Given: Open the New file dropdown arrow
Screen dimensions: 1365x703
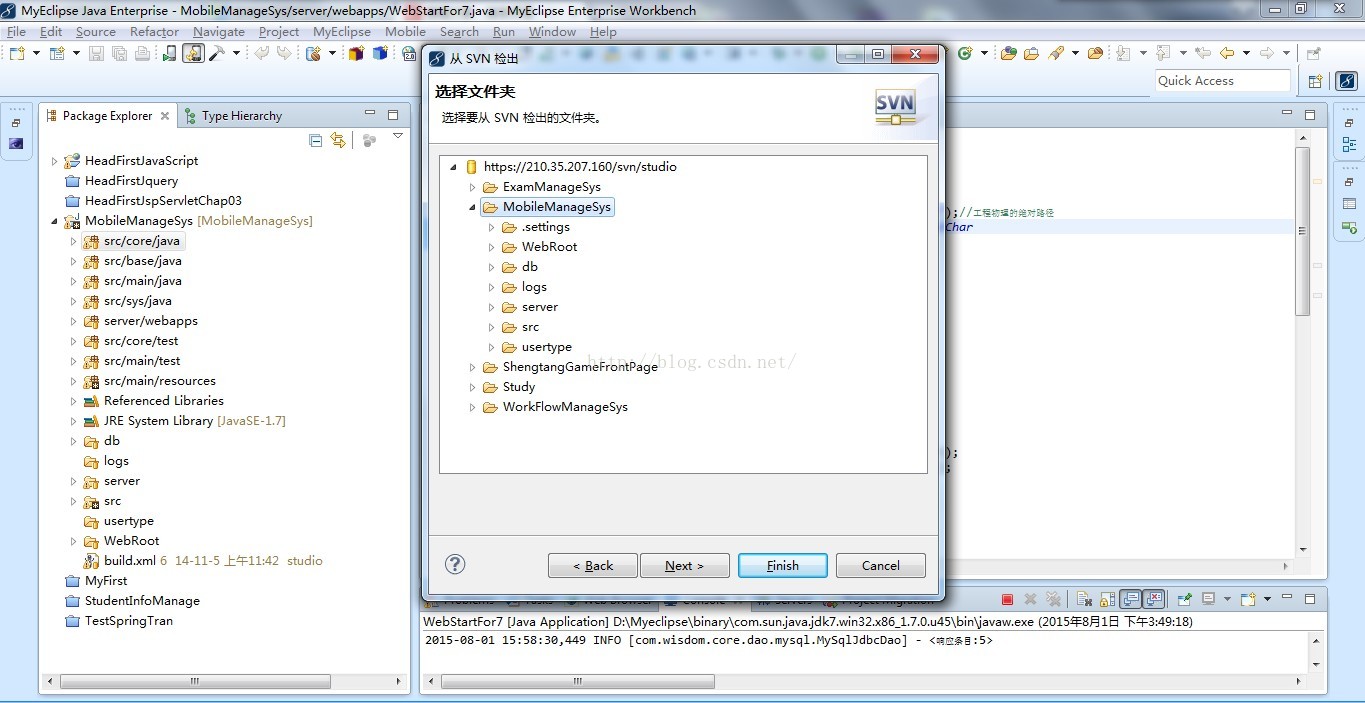Looking at the screenshot, I should click(36, 53).
